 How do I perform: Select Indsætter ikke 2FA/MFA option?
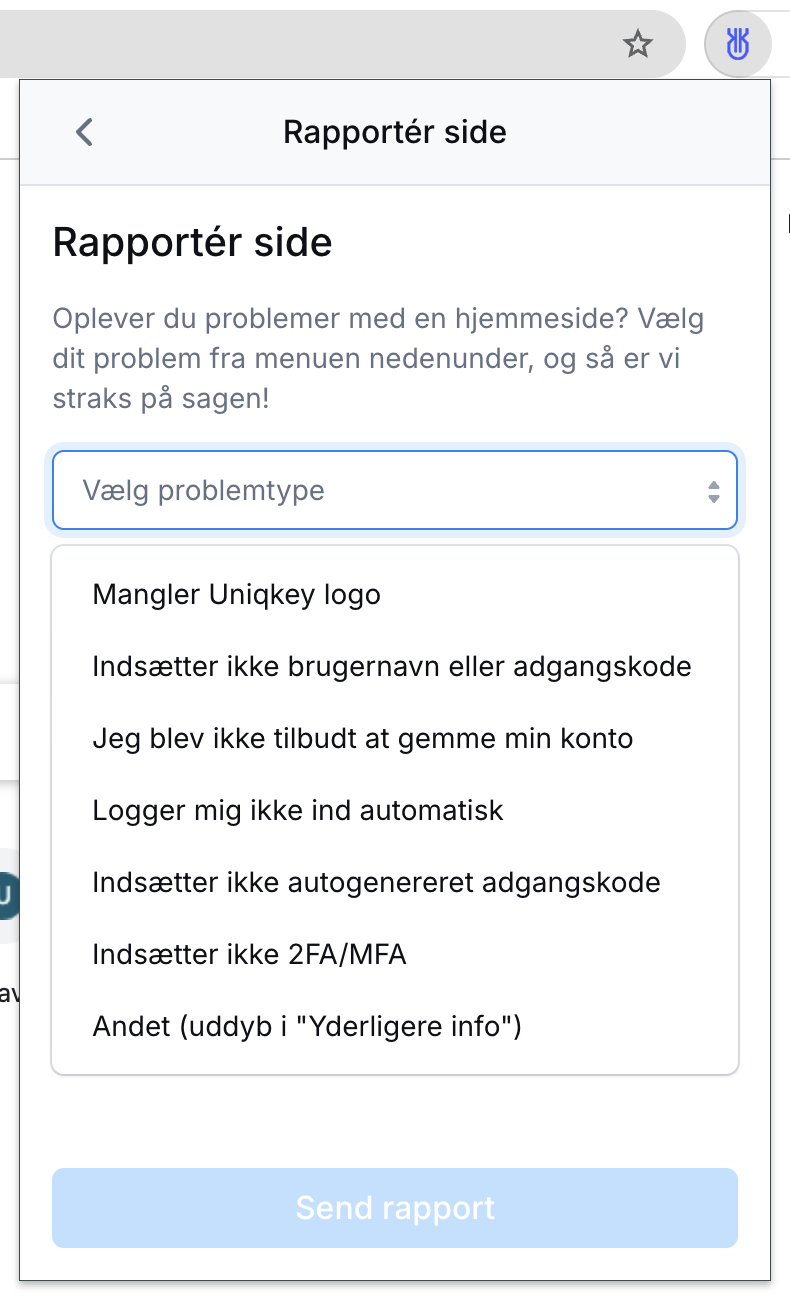[395, 955]
